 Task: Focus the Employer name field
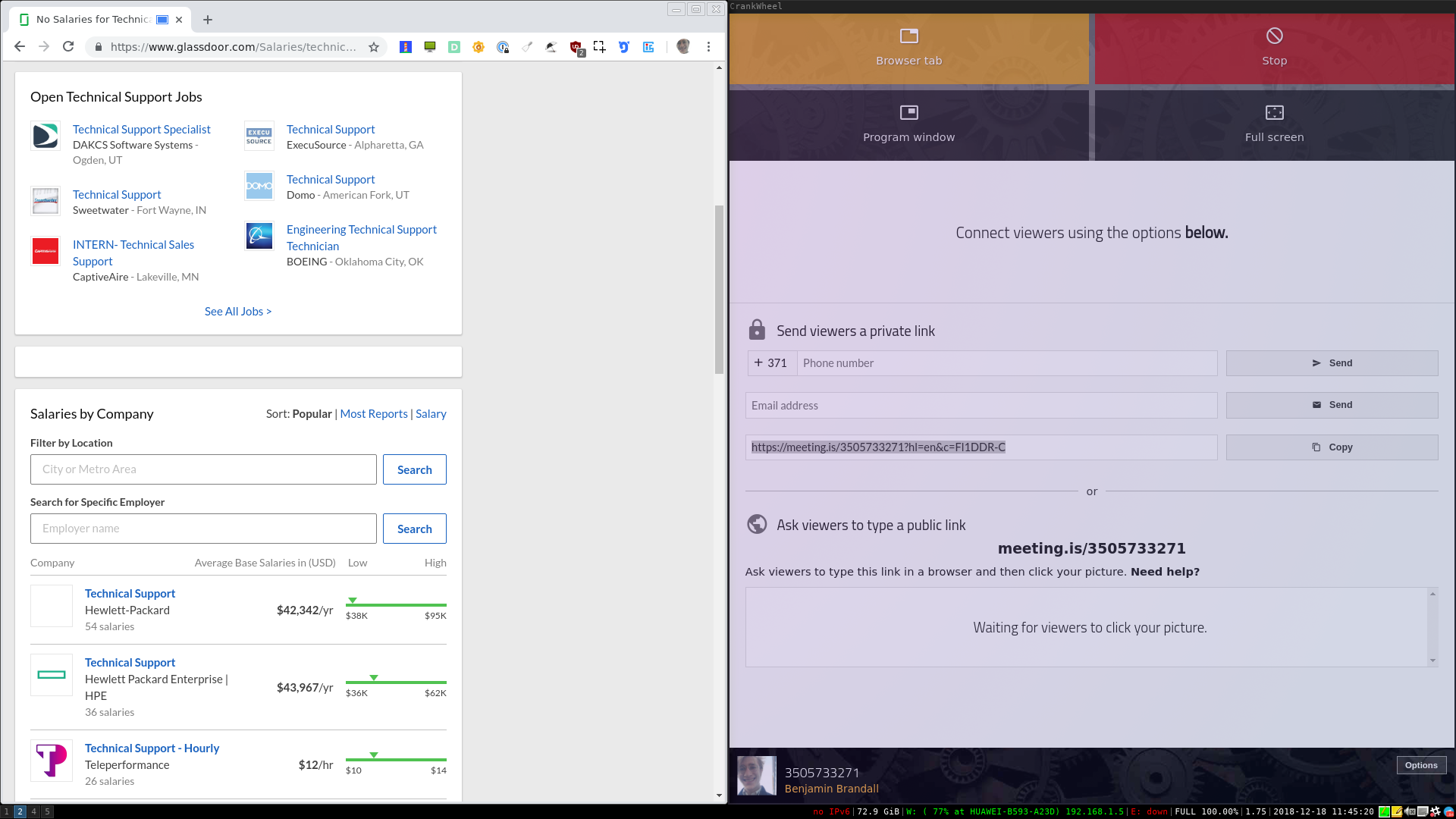click(203, 529)
